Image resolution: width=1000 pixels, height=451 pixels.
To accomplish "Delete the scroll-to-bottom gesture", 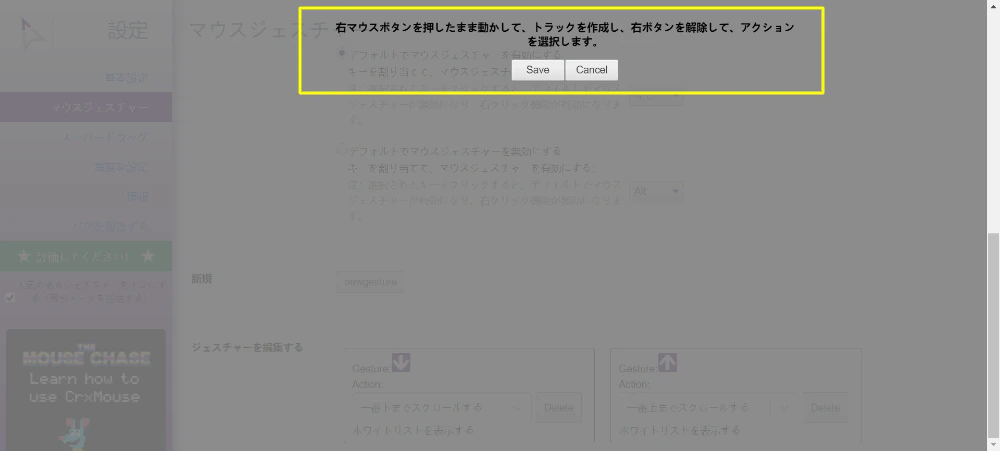I will coord(558,408).
